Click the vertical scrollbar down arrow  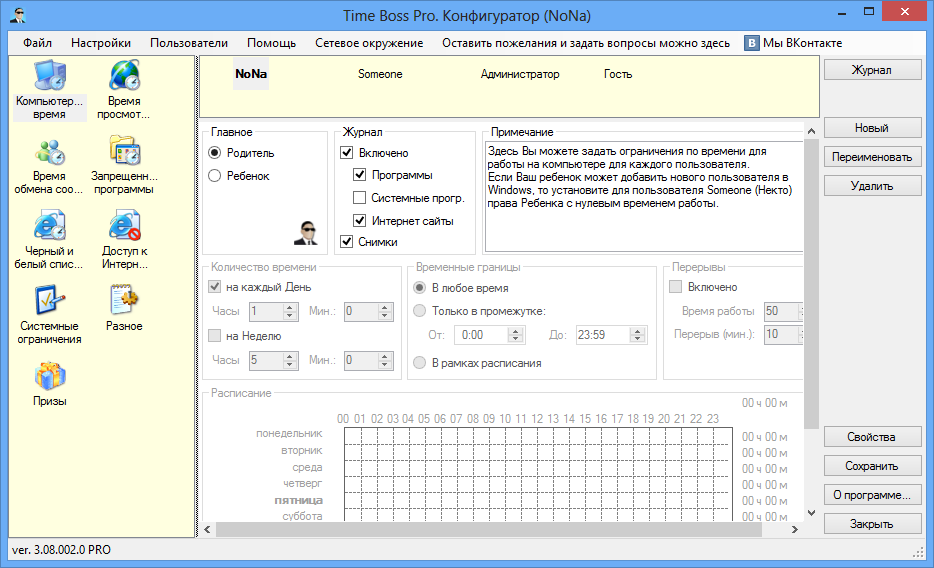click(x=811, y=513)
